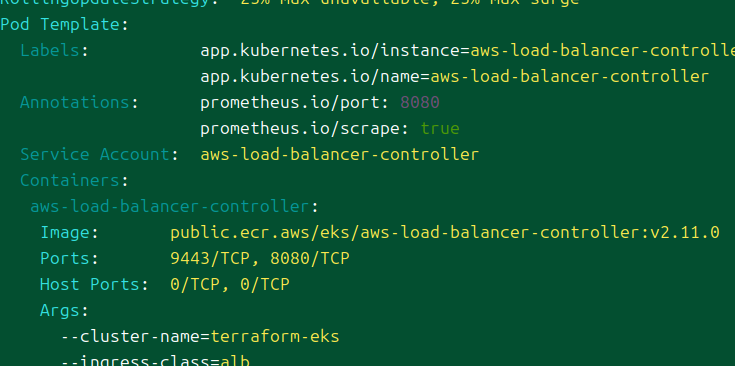Click the Pod Template heading text
Screen dimensions: 735x366
[x=60, y=24]
